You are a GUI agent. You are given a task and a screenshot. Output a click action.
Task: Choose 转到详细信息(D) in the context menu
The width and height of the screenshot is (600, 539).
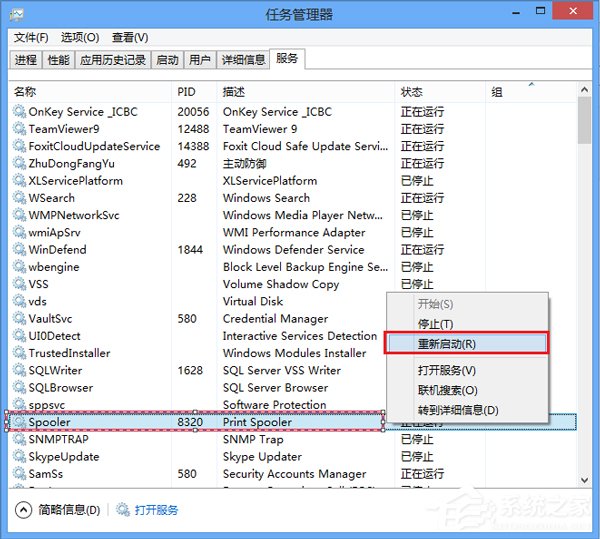[467, 410]
